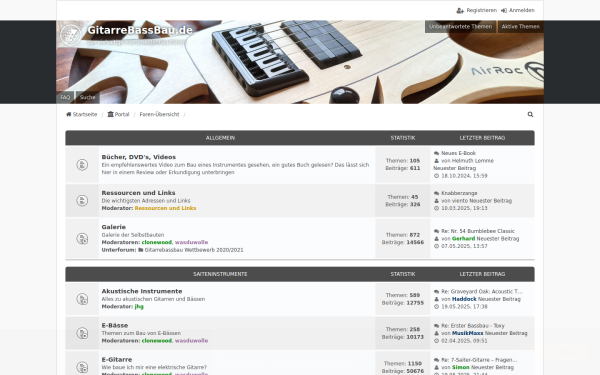Image resolution: width=600 pixels, height=375 pixels.
Task: Open the Suche tab on banner
Action: coord(88,97)
